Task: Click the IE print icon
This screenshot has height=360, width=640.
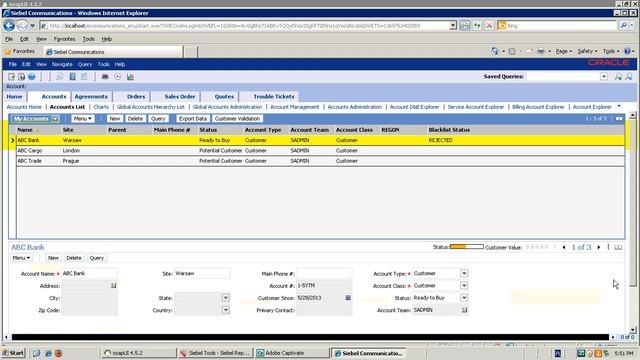Action: coord(541,51)
